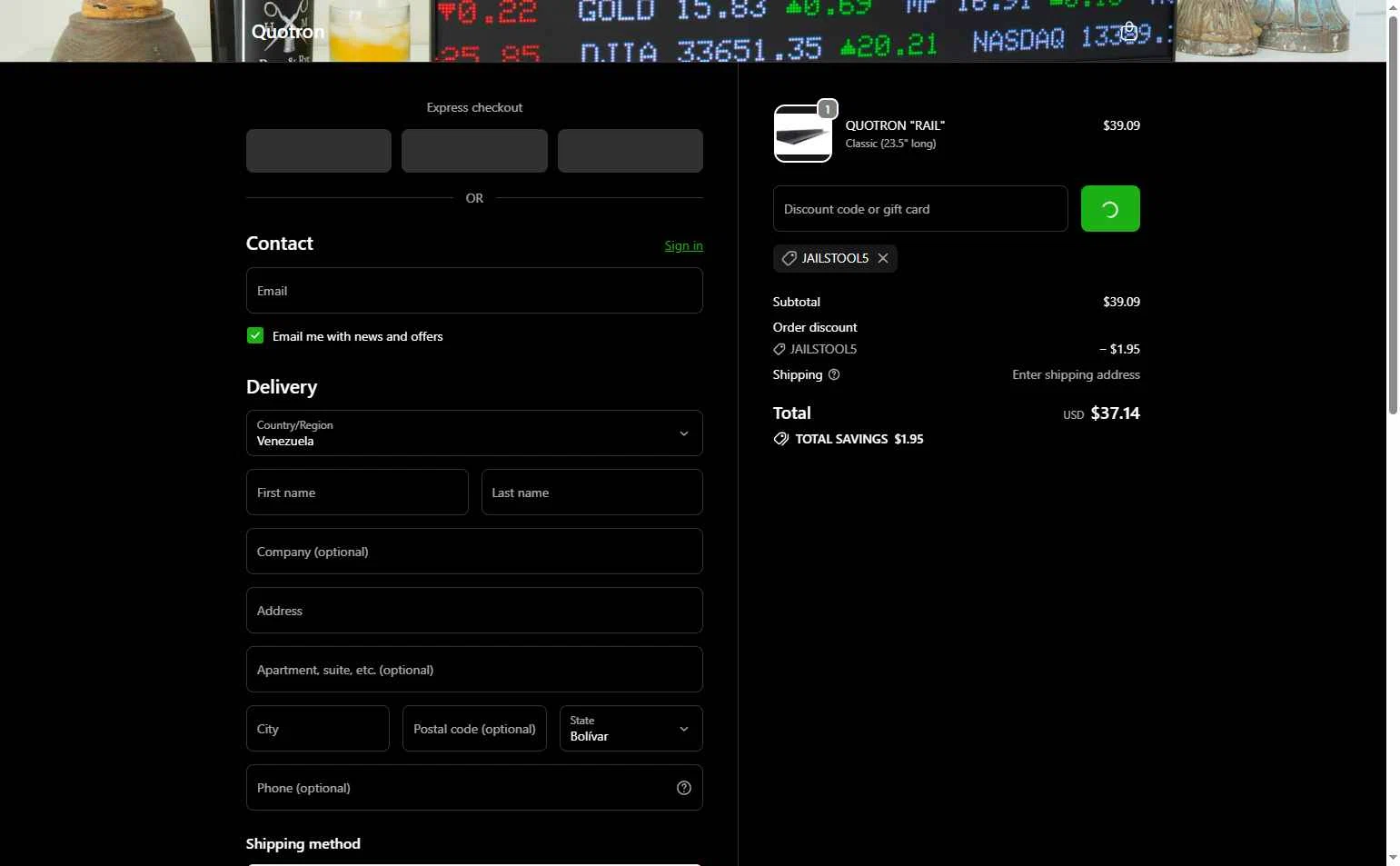Open the cart bag icon in header
The image size is (1400, 866).
1128,32
